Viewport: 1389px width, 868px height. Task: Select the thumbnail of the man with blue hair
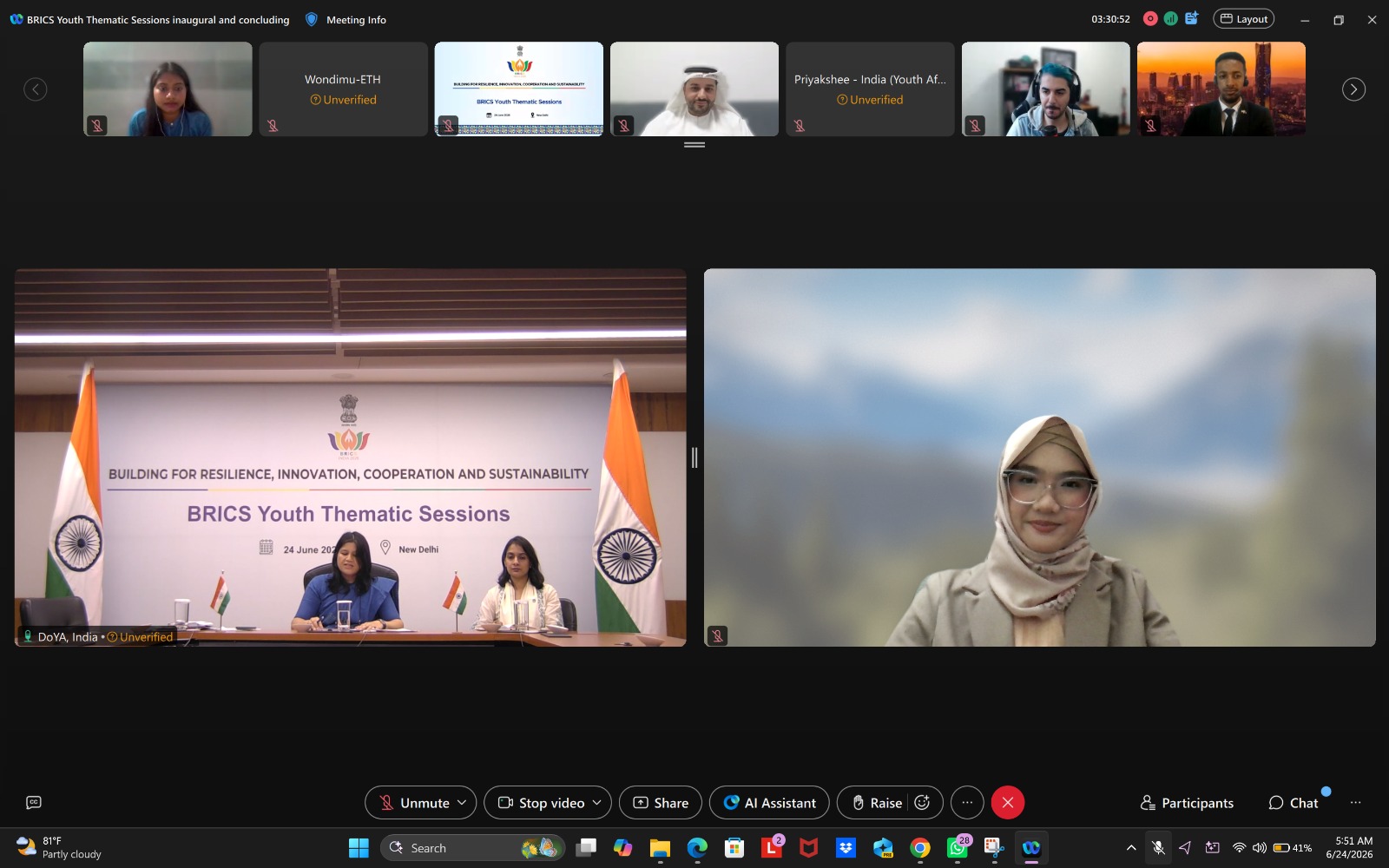(x=1046, y=89)
